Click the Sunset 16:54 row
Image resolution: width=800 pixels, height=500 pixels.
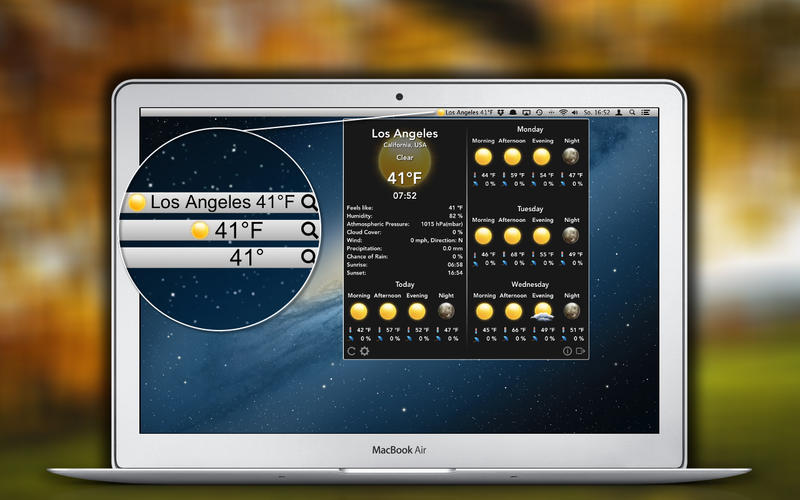coord(405,273)
